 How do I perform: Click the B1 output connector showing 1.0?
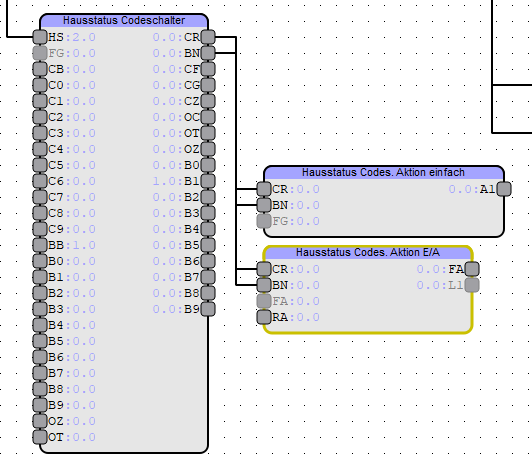click(208, 181)
